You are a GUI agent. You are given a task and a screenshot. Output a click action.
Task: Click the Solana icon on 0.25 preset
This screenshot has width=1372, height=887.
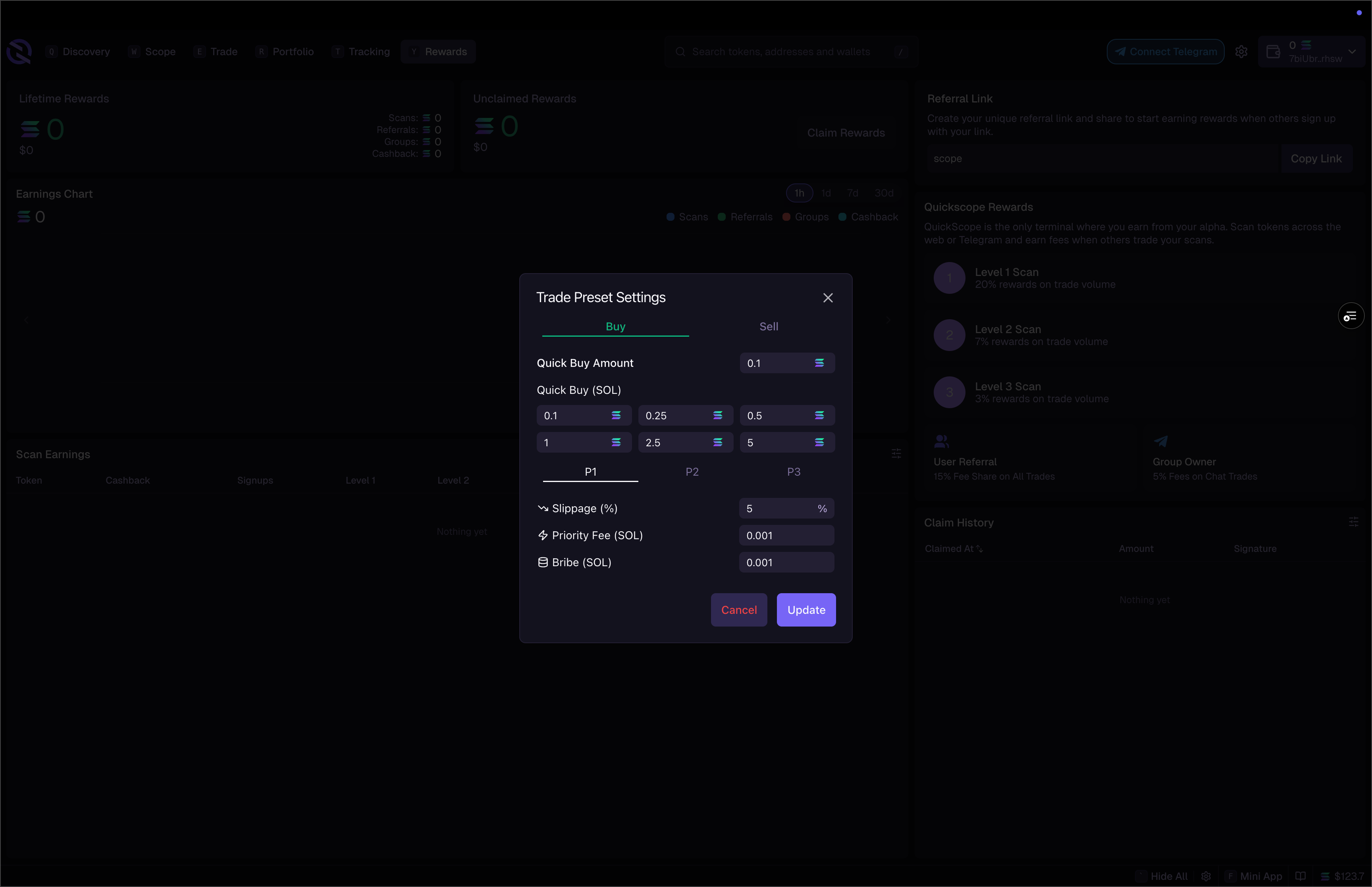tap(717, 415)
